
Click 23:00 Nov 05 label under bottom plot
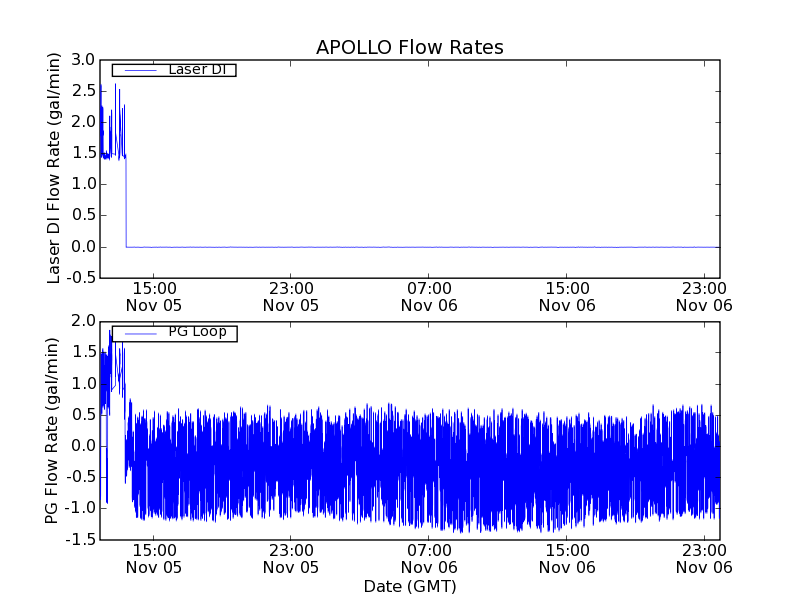[x=290, y=558]
